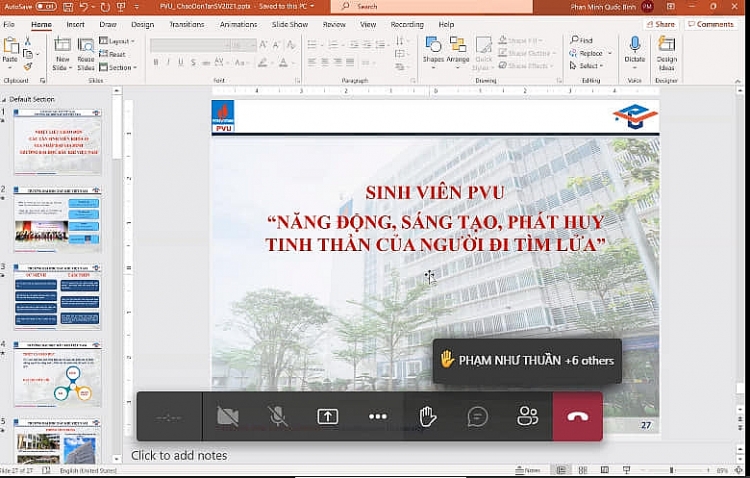Go to the Review tab
750x478 pixels.
click(x=334, y=24)
